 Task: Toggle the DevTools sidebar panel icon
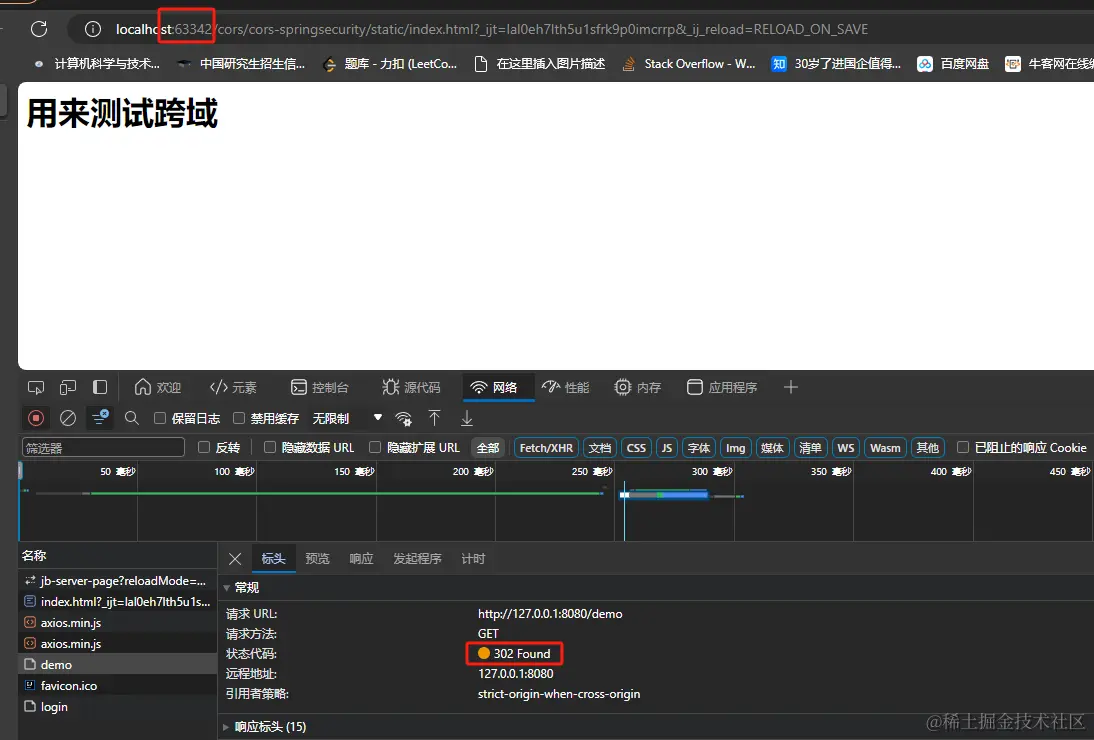[x=100, y=387]
